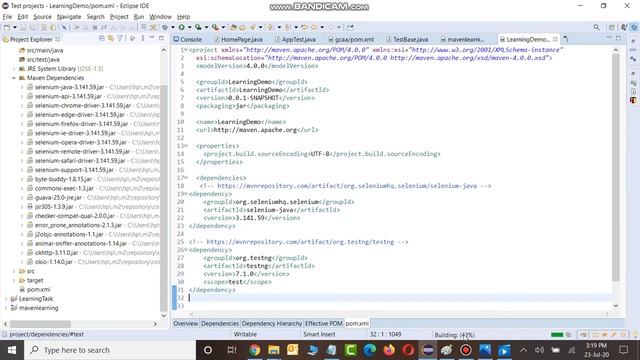Expand the target folder node

pos(14,280)
